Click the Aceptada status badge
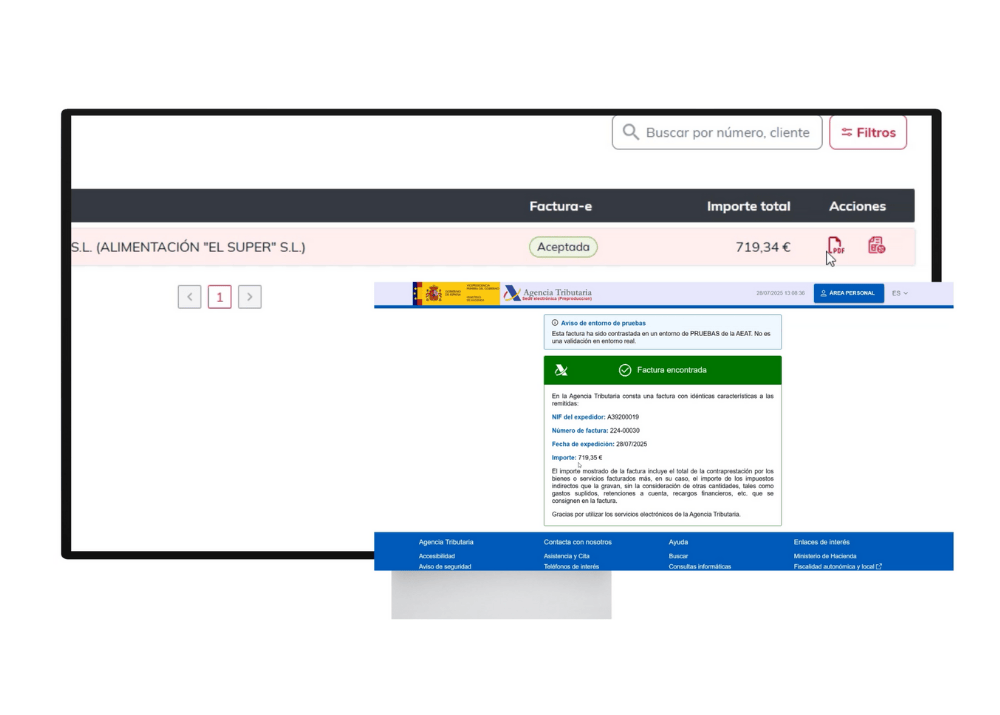 [563, 247]
